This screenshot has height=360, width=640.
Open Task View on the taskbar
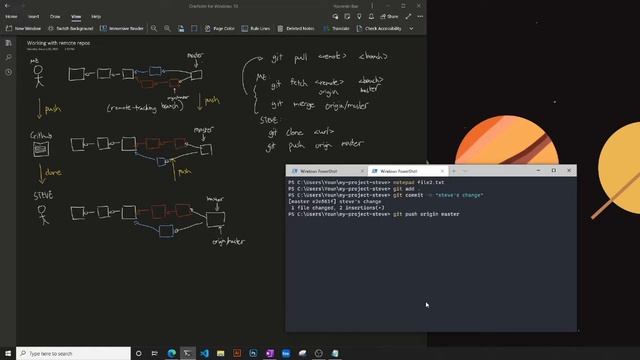tap(155, 353)
